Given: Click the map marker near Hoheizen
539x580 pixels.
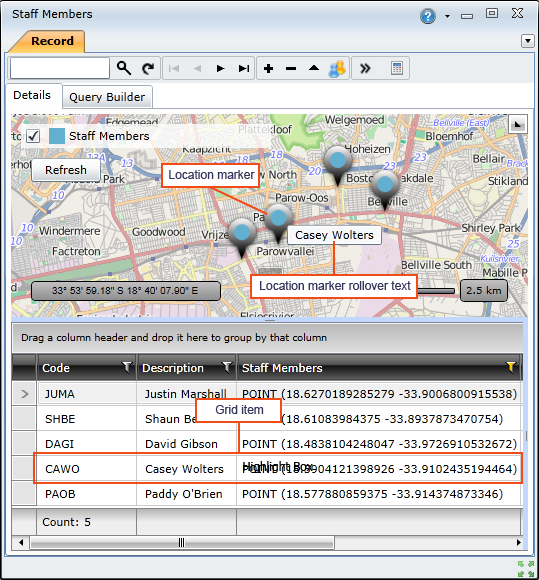Looking at the screenshot, I should click(x=338, y=165).
